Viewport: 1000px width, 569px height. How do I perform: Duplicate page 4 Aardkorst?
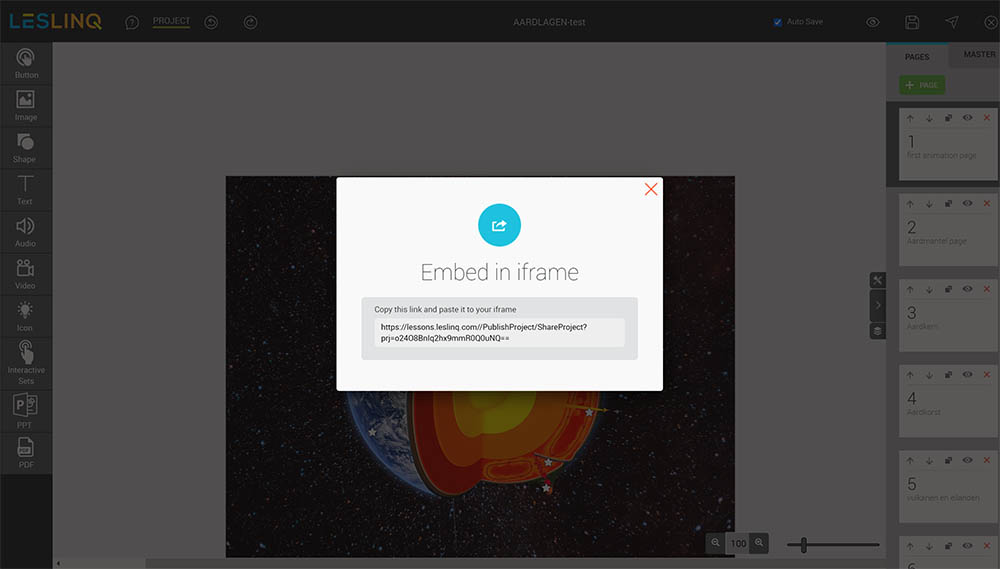pyautogui.click(x=948, y=374)
